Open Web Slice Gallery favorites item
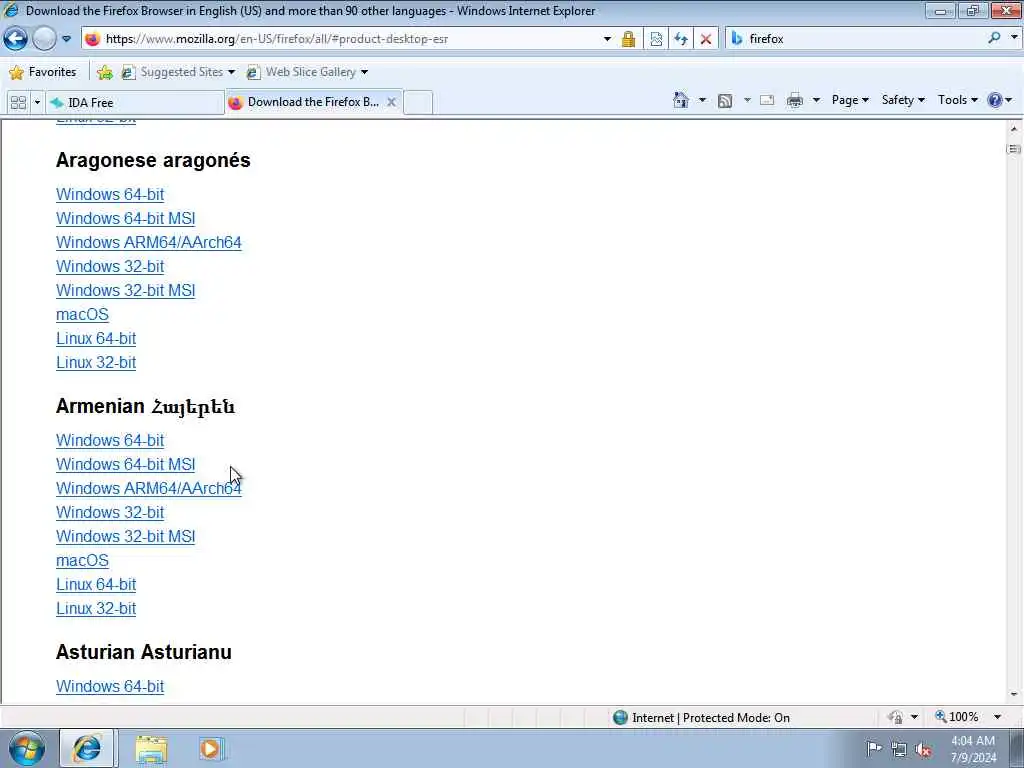The image size is (1024, 768). (x=307, y=72)
